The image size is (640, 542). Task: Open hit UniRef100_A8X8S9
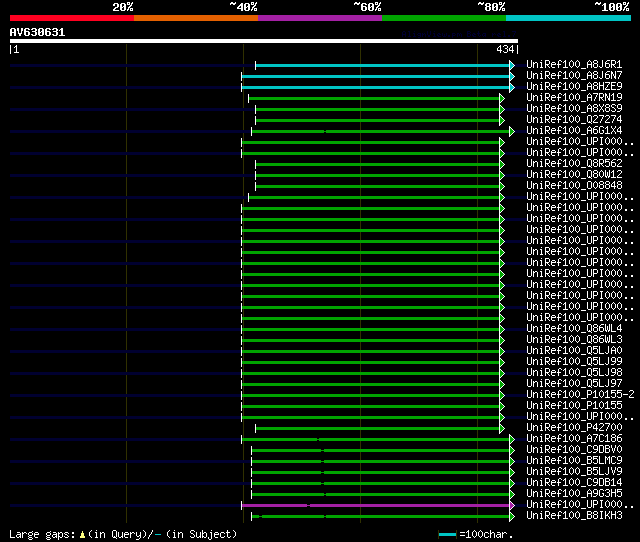click(x=574, y=109)
